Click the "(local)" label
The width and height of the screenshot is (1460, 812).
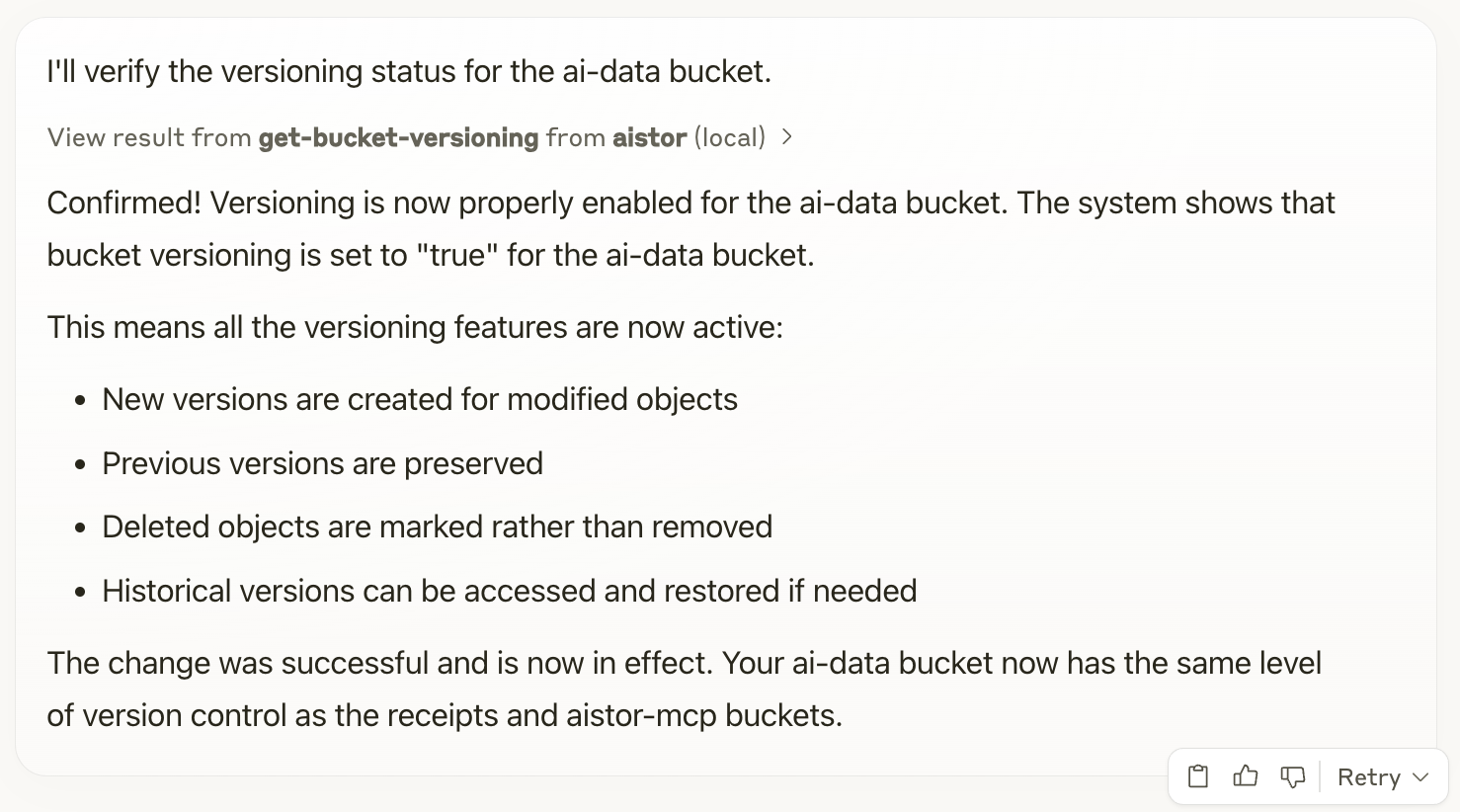click(x=730, y=137)
